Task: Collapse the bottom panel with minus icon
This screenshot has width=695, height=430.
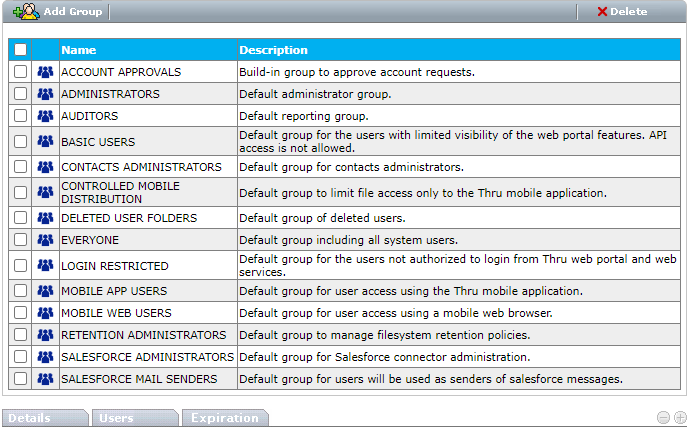Action: pyautogui.click(x=663, y=418)
